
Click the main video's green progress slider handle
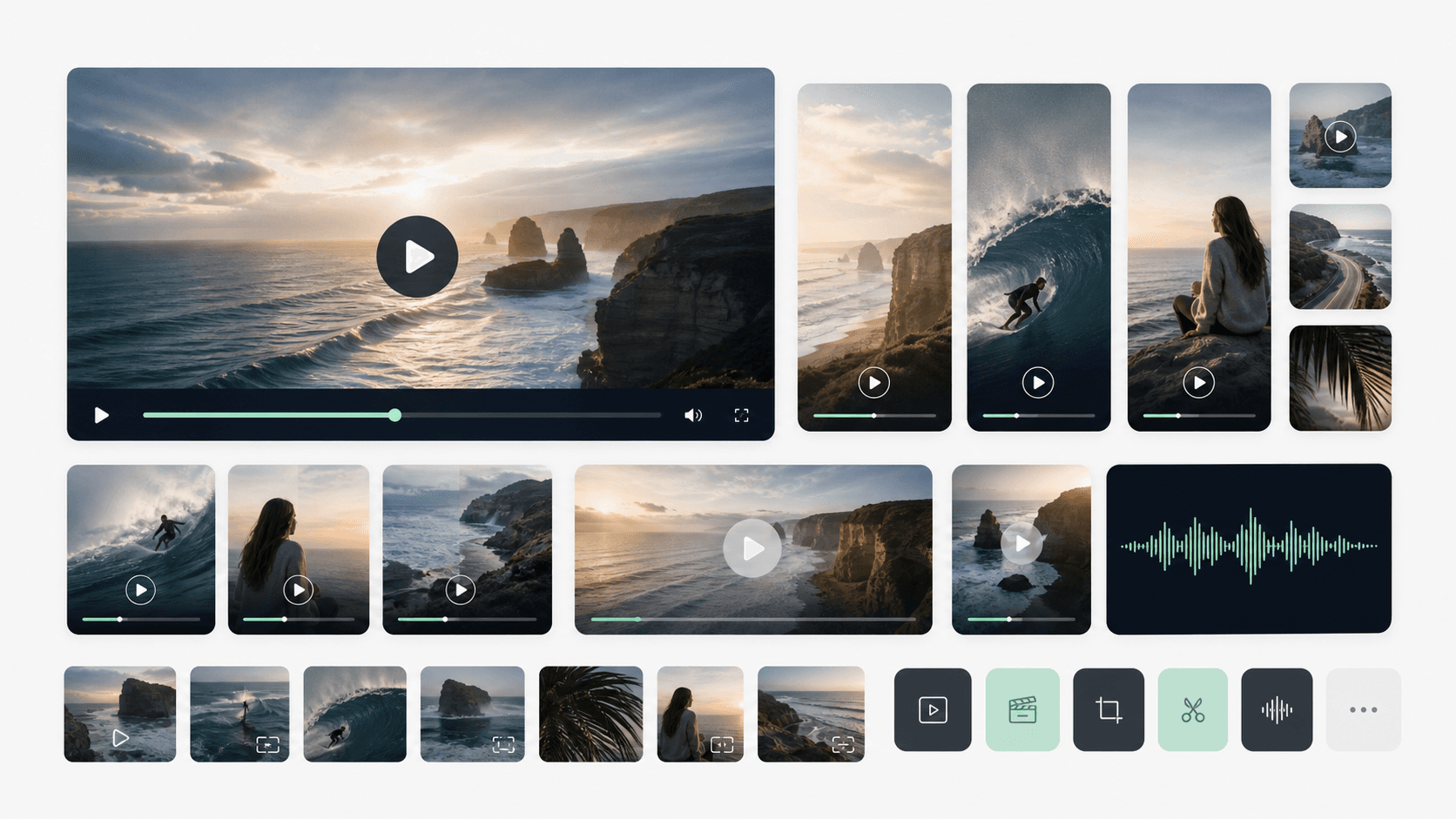tap(395, 415)
